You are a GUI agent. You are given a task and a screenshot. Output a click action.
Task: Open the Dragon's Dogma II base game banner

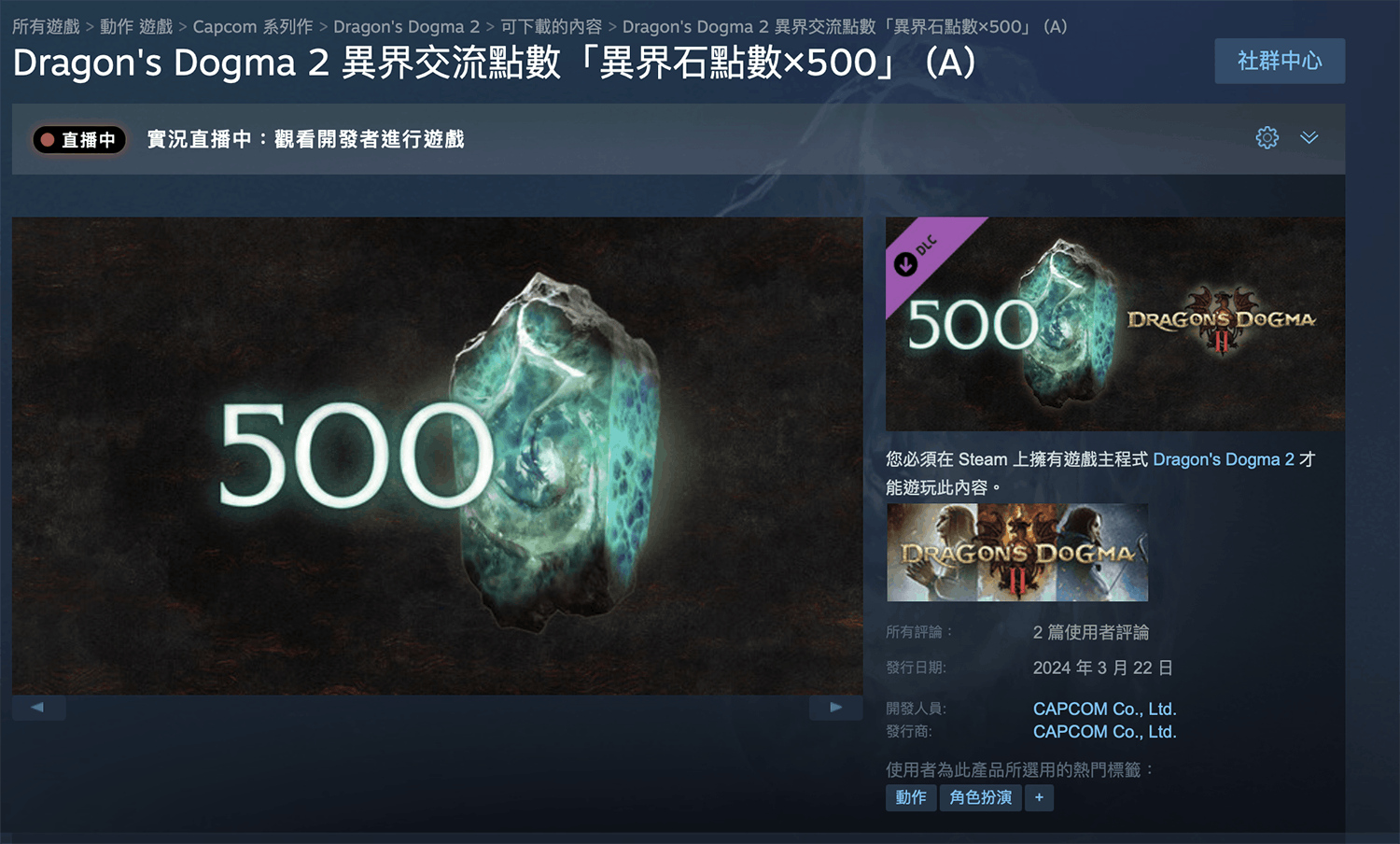pos(1017,553)
